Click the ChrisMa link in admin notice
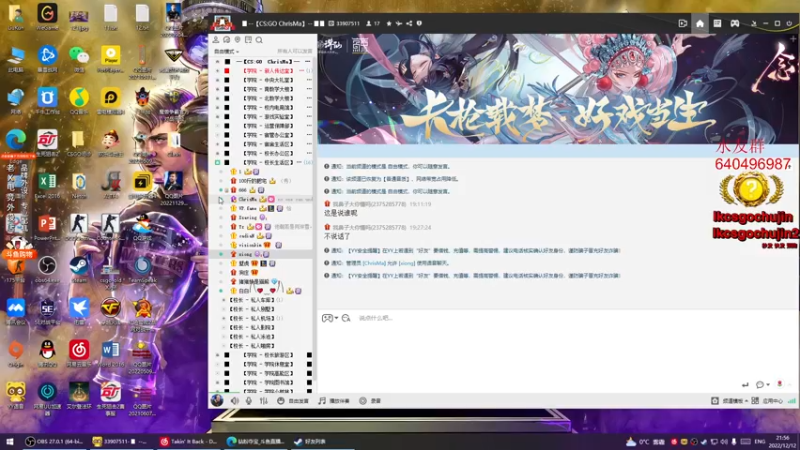The height and width of the screenshot is (450, 800). 374,263
